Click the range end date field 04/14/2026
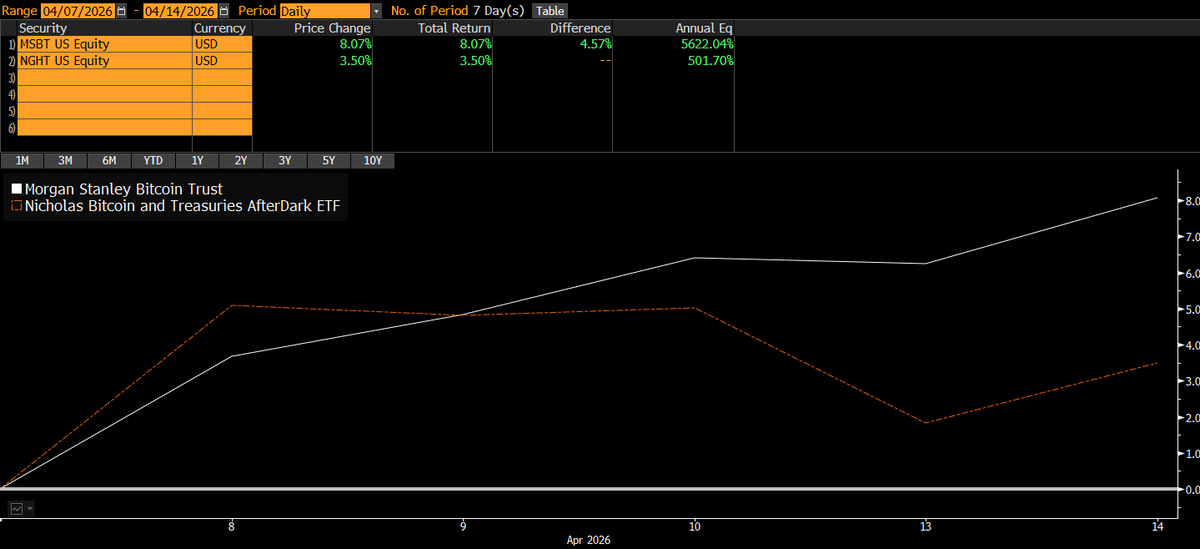 [x=180, y=10]
